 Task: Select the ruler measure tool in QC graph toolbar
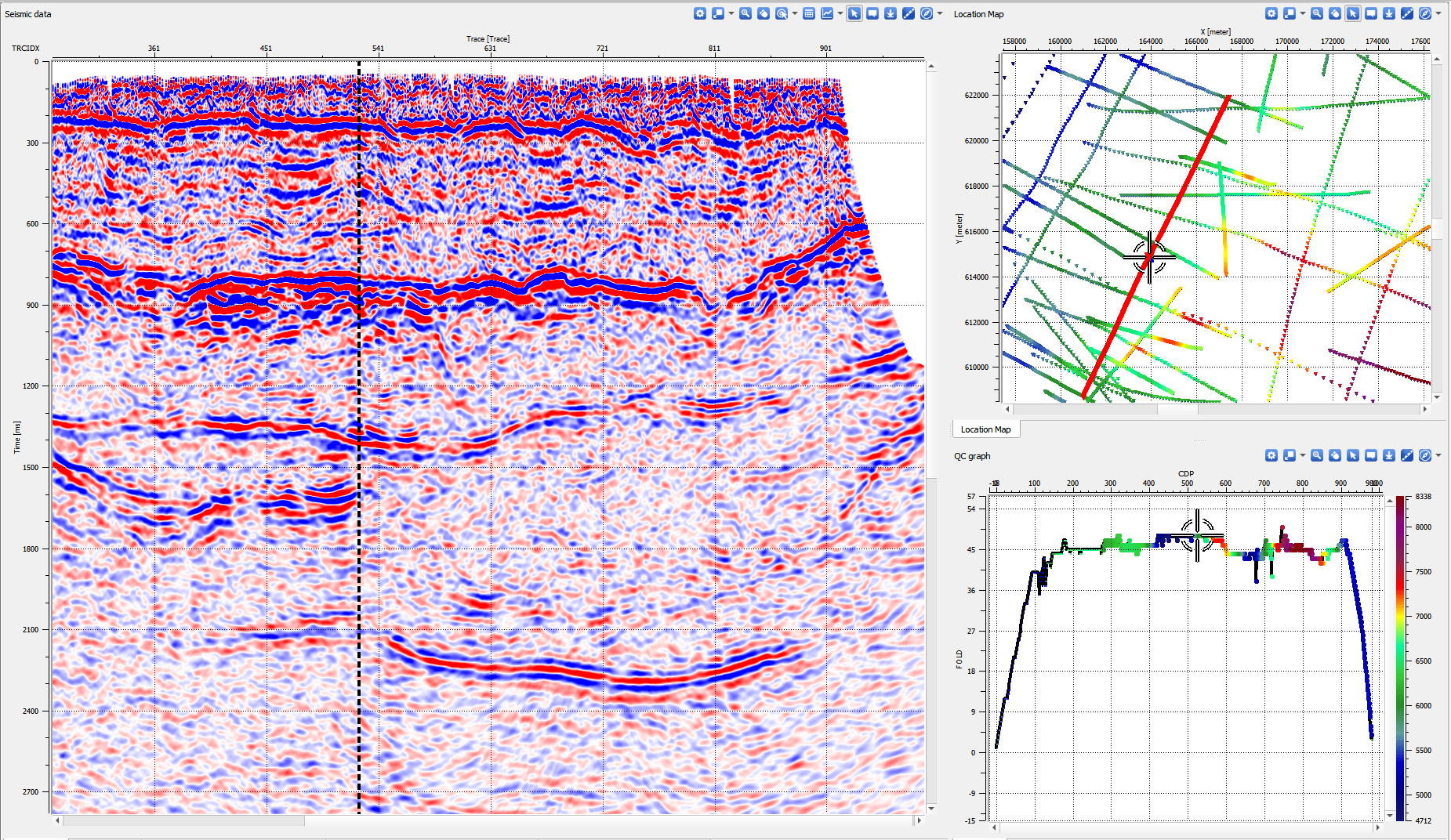1407,455
